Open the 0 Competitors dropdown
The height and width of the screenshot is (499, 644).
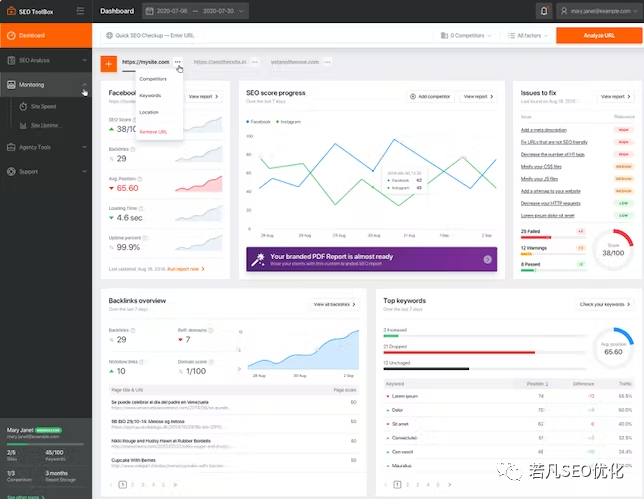pos(466,36)
